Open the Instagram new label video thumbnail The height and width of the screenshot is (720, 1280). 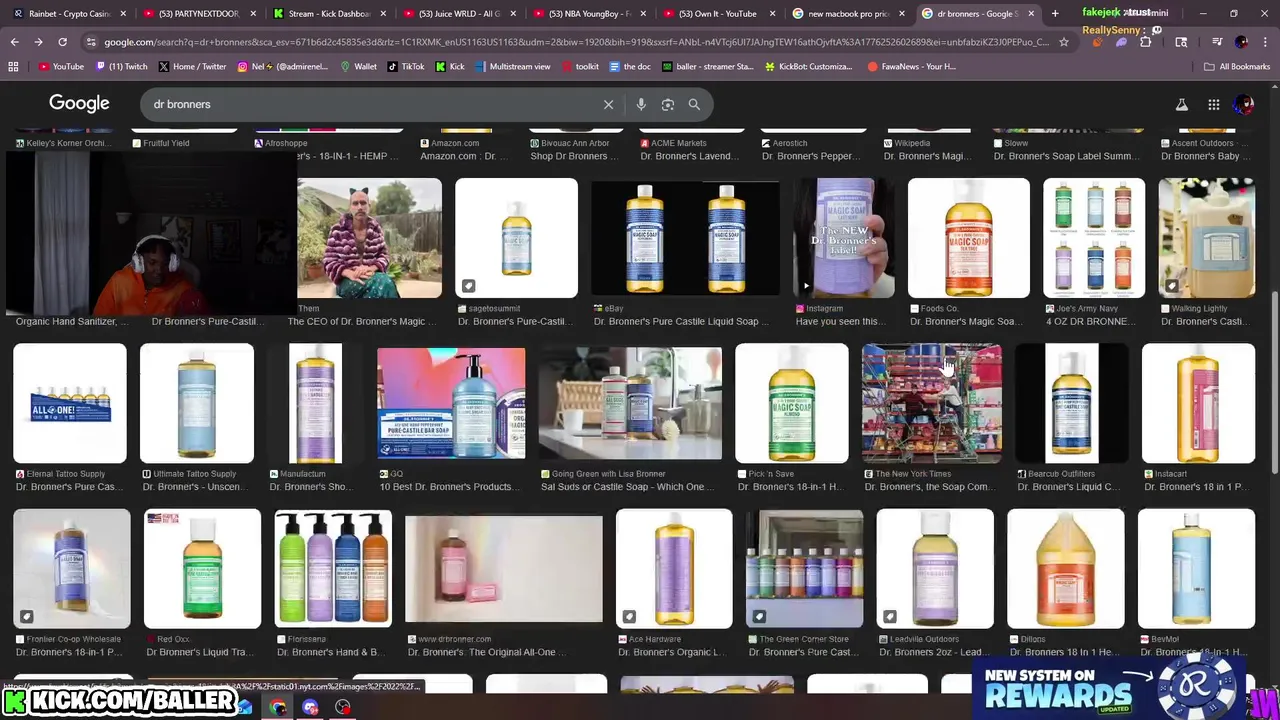coord(844,238)
